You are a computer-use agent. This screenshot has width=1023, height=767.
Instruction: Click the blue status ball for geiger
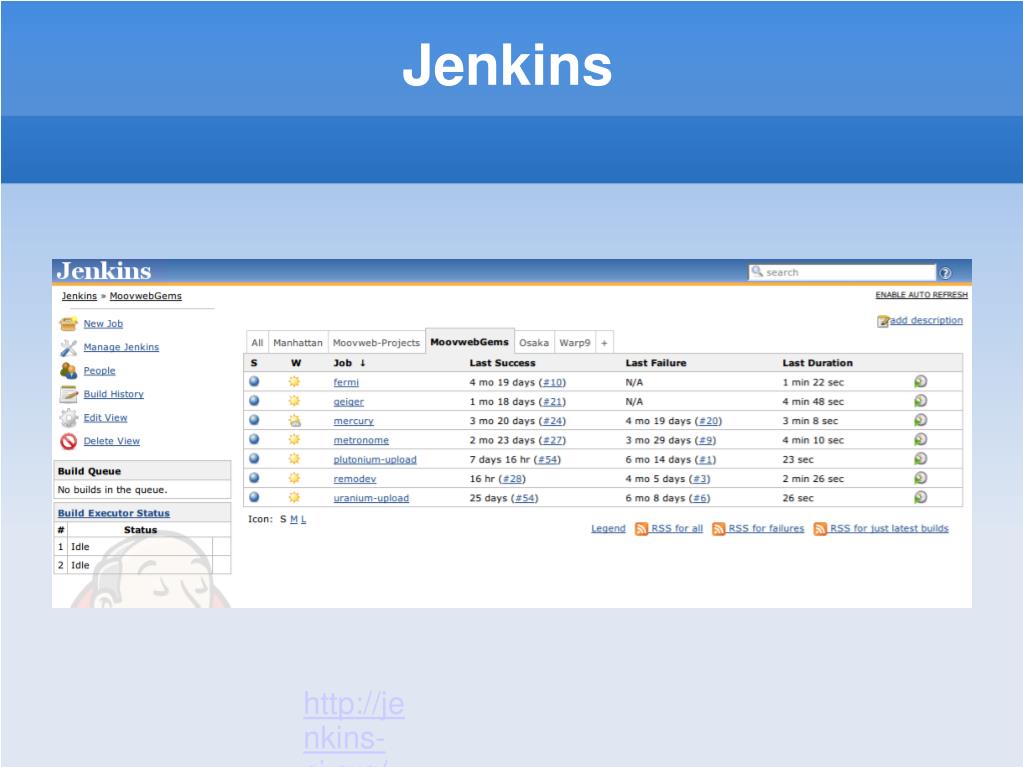(x=254, y=400)
